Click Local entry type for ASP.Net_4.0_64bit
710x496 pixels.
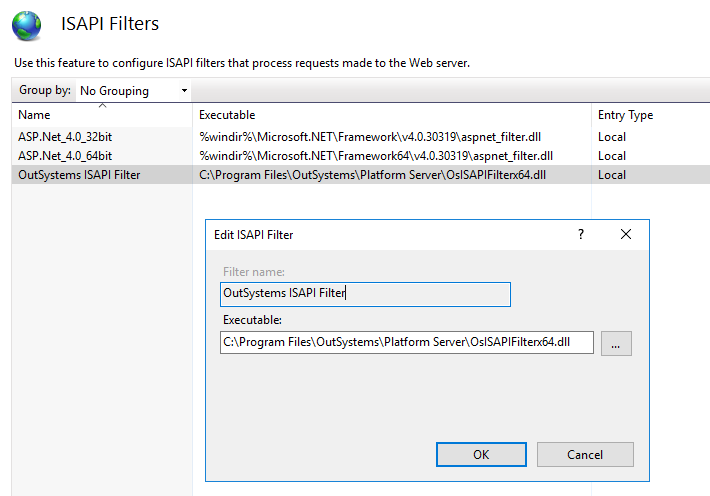click(612, 156)
